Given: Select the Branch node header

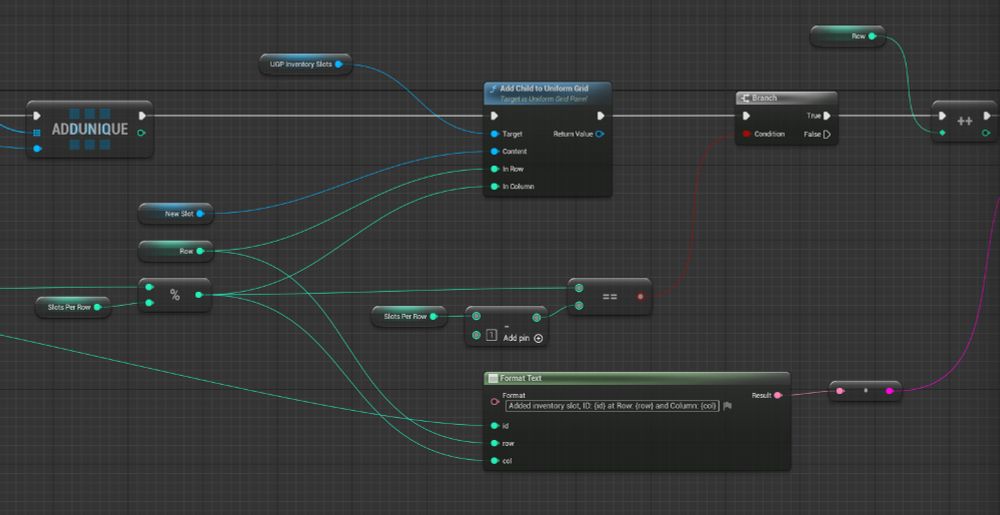Looking at the screenshot, I should [x=786, y=98].
